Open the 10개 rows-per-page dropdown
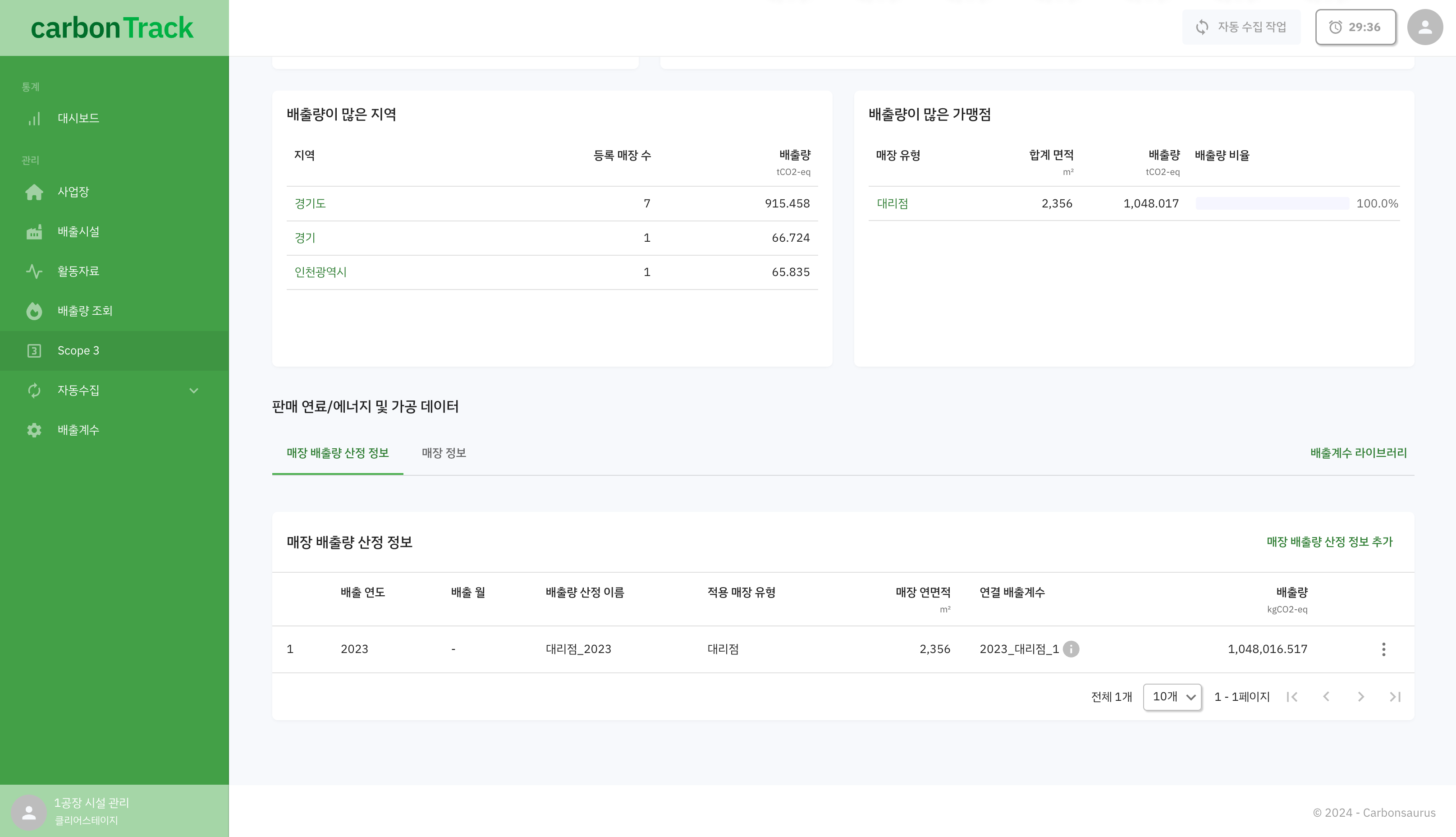 coord(1173,697)
